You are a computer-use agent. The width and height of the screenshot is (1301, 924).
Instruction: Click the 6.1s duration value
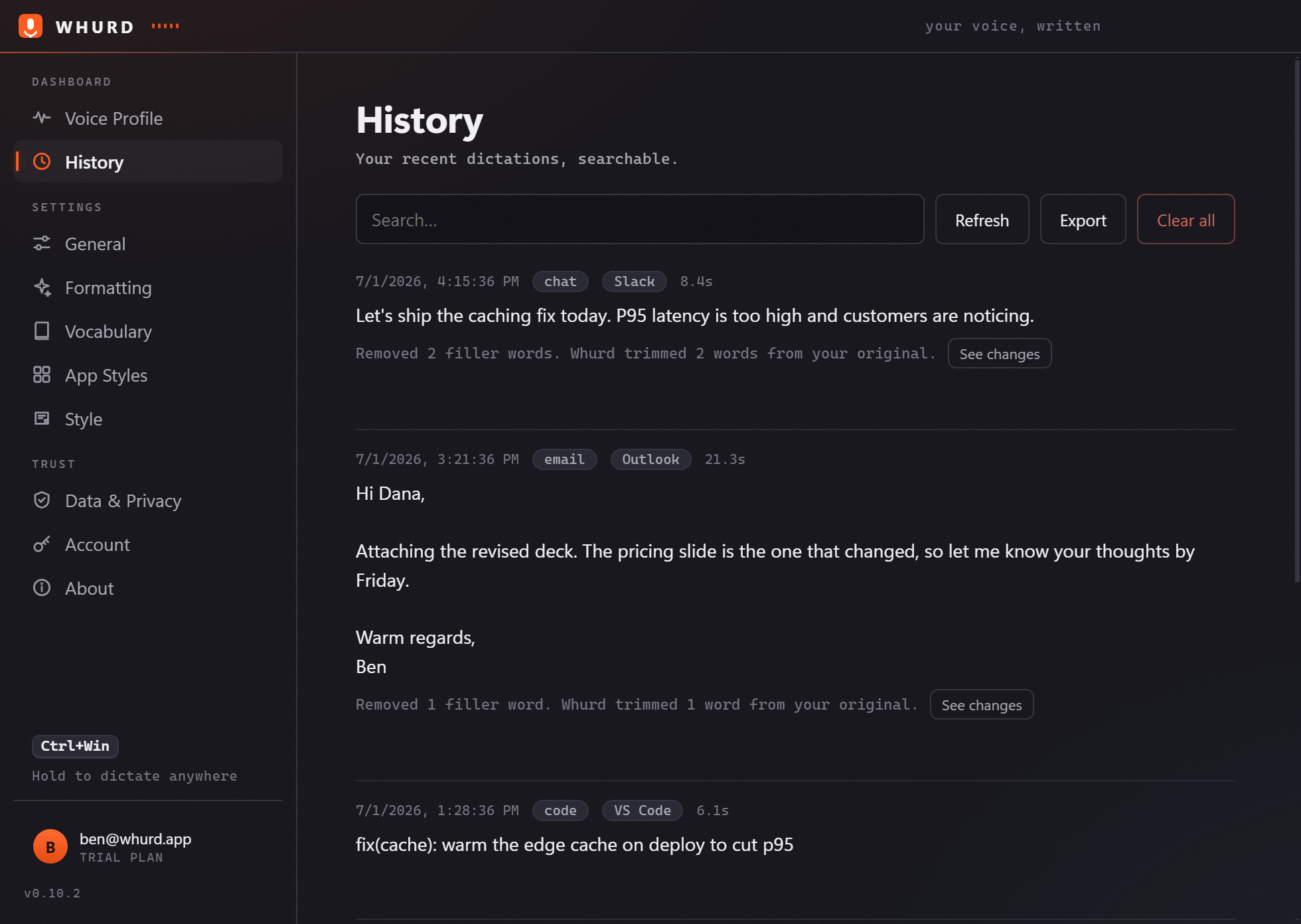pyautogui.click(x=713, y=810)
